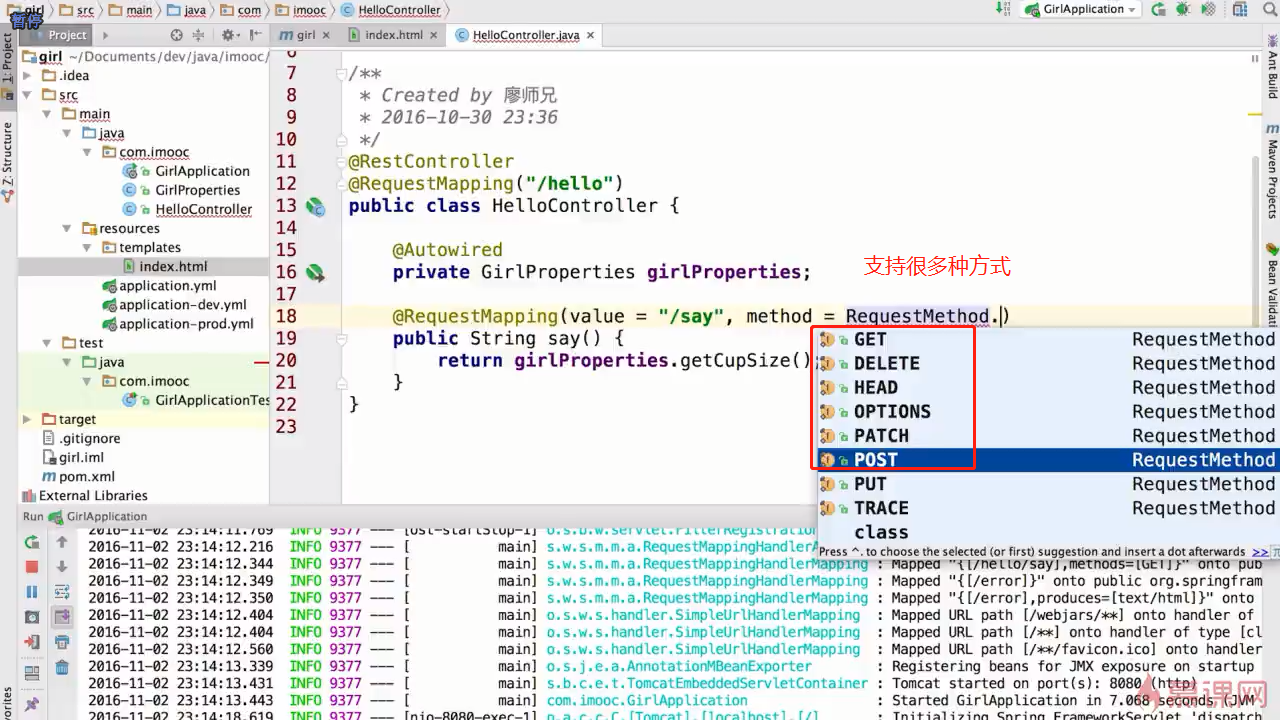This screenshot has height=720, width=1280.
Task: Move up stack trace with up arrow
Action: click(62, 542)
